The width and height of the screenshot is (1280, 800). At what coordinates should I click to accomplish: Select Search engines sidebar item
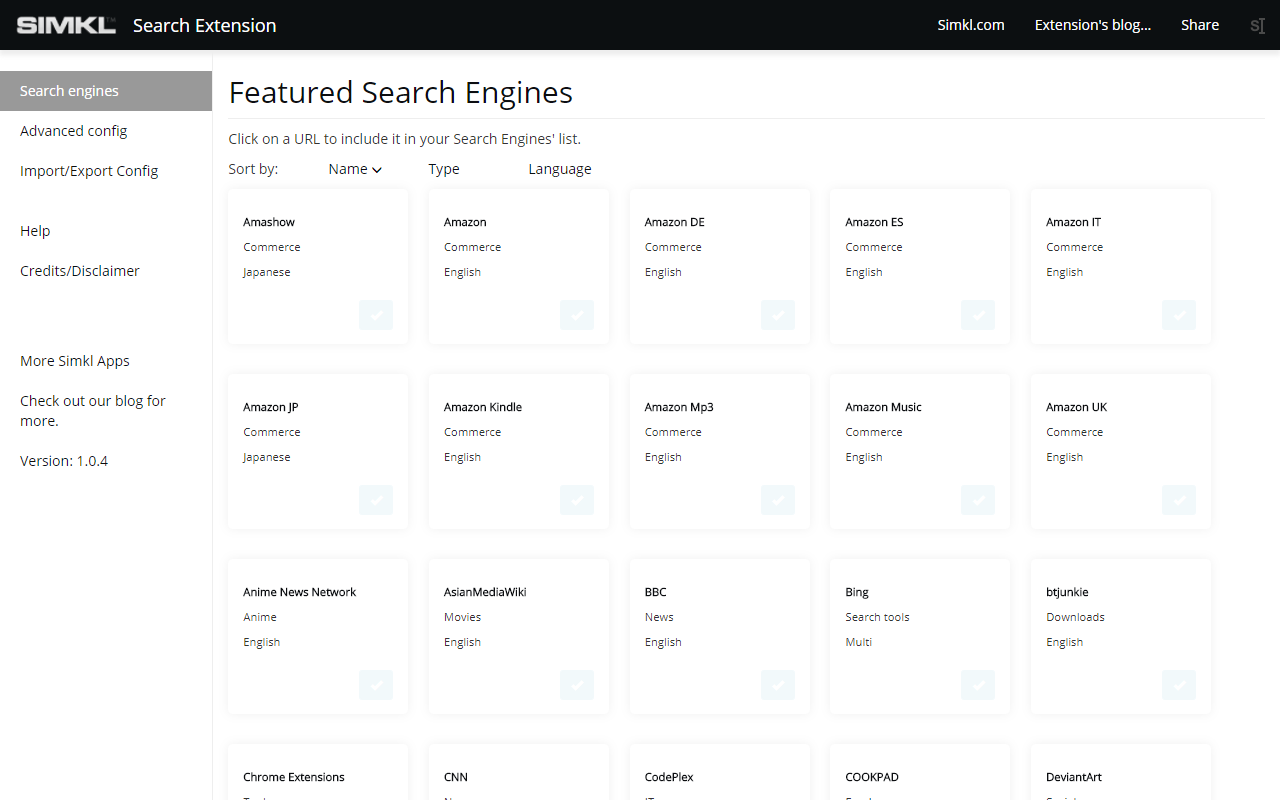point(106,91)
